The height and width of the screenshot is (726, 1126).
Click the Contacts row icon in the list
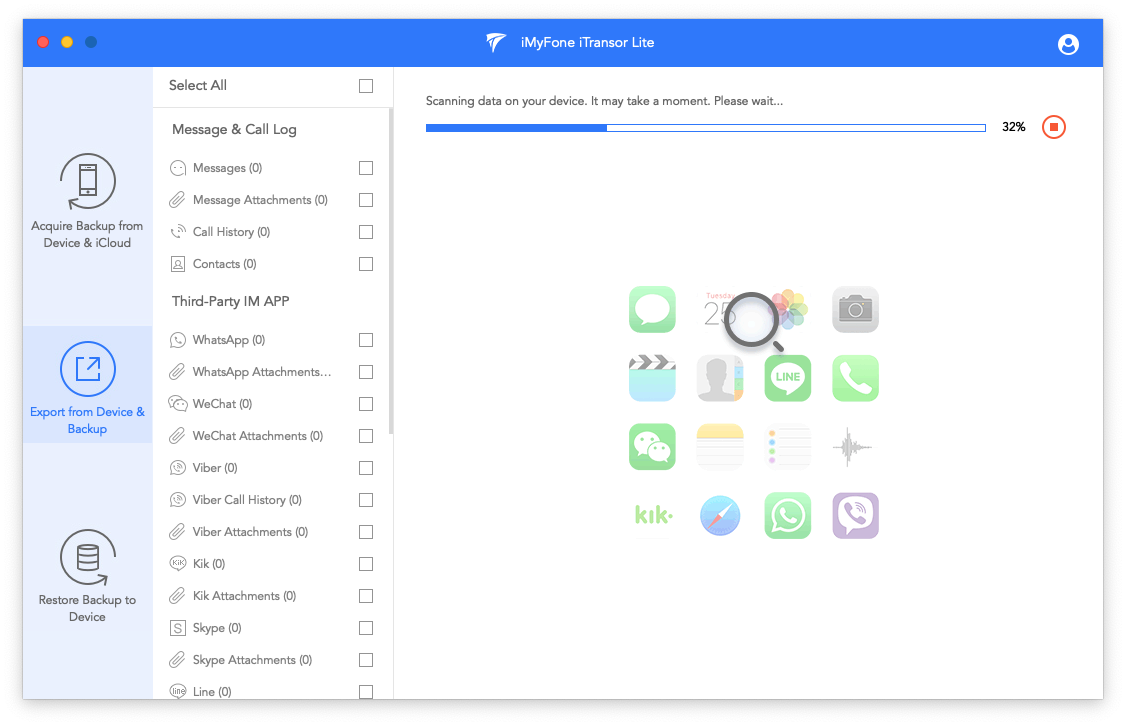(x=177, y=264)
